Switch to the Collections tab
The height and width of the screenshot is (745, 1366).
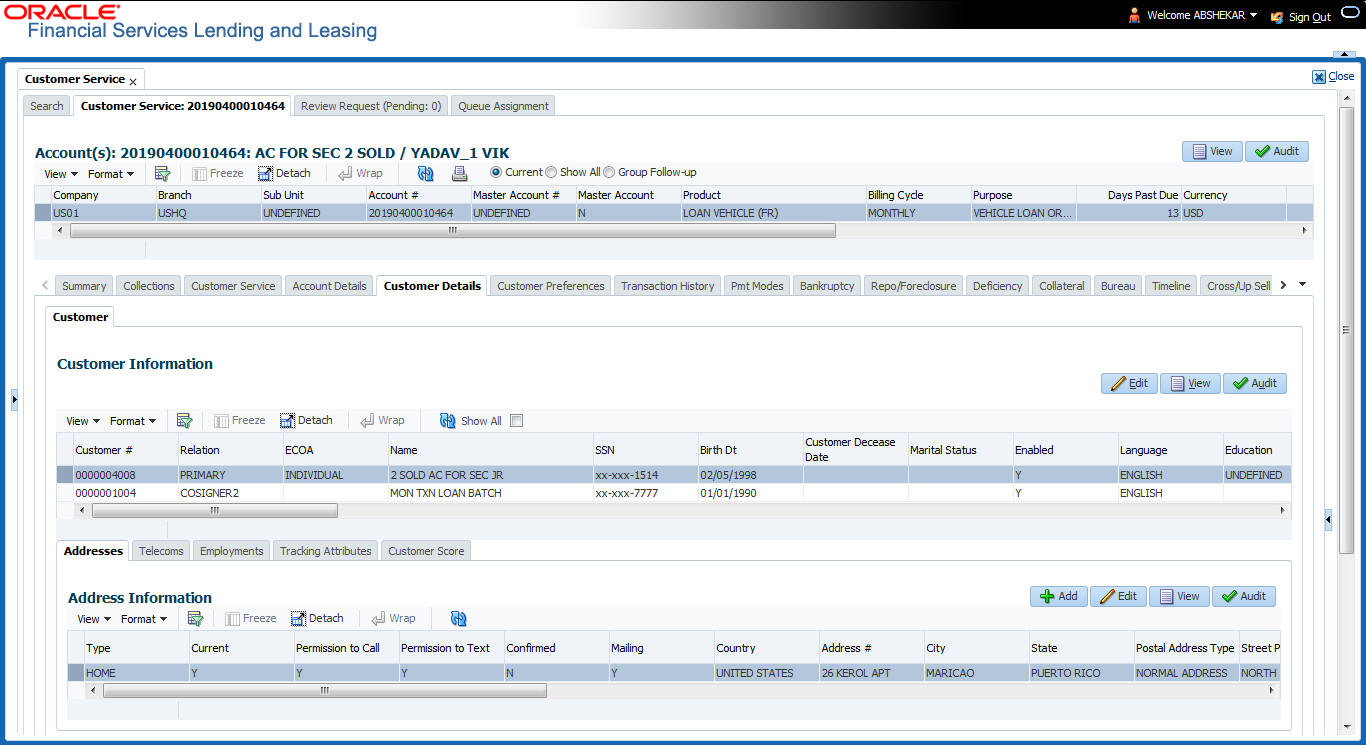149,286
